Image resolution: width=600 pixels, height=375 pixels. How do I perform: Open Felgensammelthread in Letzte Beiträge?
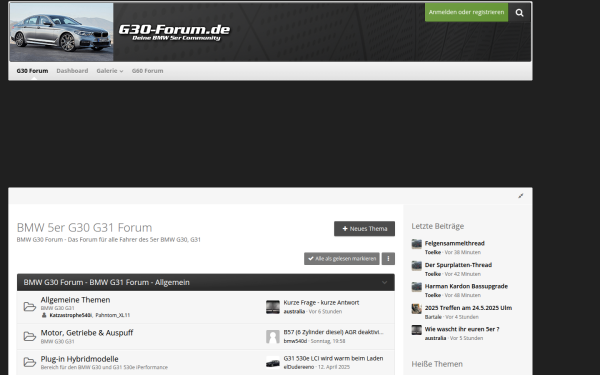(455, 243)
